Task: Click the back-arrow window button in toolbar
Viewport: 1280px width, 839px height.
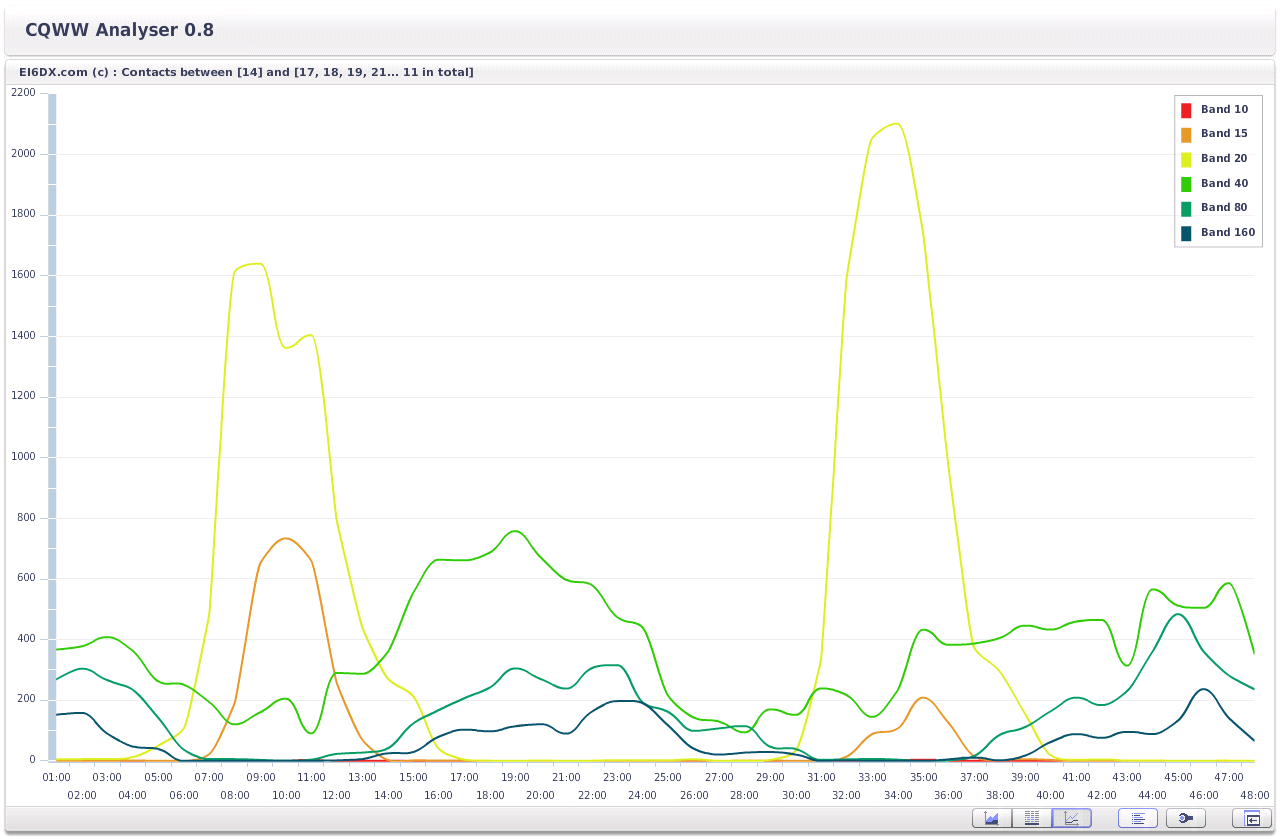Action: tap(1252, 818)
